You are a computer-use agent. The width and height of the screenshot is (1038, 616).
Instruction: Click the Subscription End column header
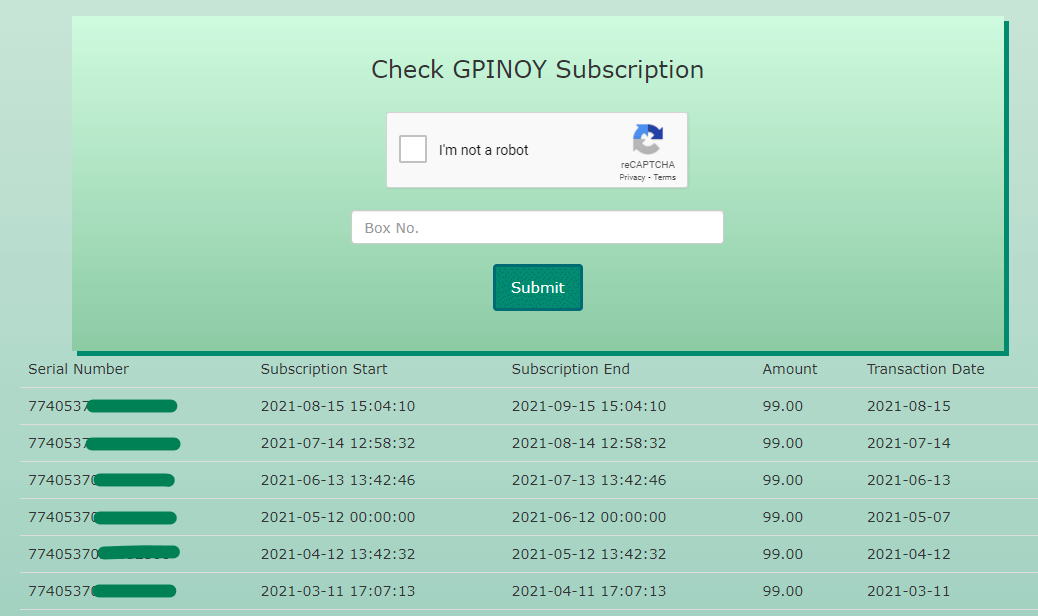(571, 369)
